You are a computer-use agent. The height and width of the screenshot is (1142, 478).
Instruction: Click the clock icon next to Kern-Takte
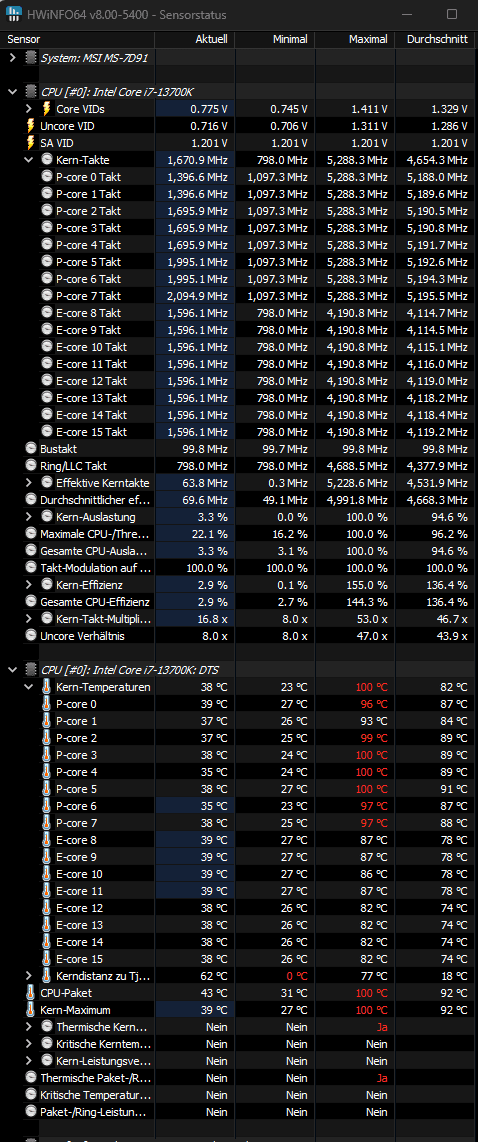tap(47, 160)
